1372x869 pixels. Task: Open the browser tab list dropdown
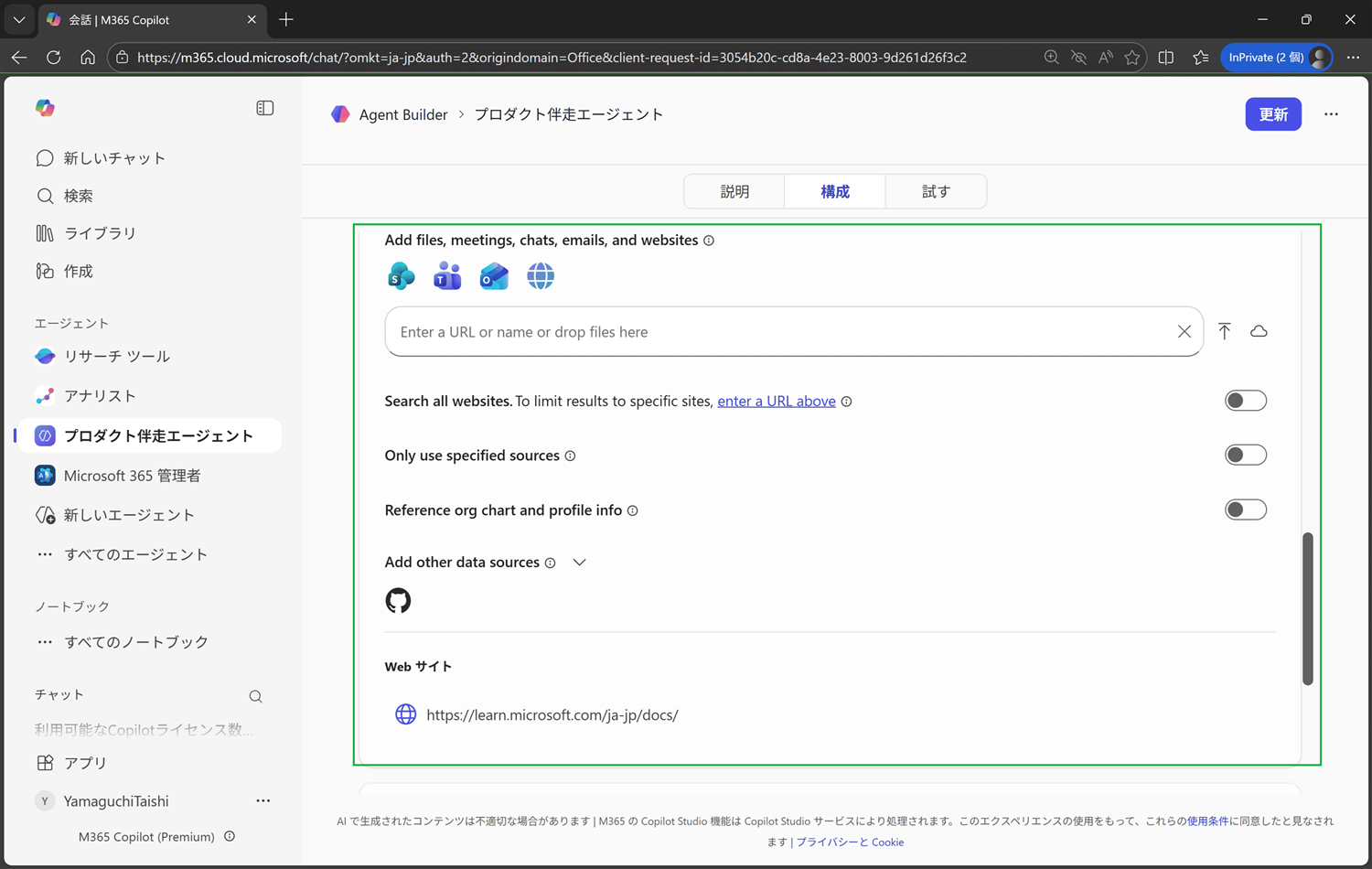(18, 19)
